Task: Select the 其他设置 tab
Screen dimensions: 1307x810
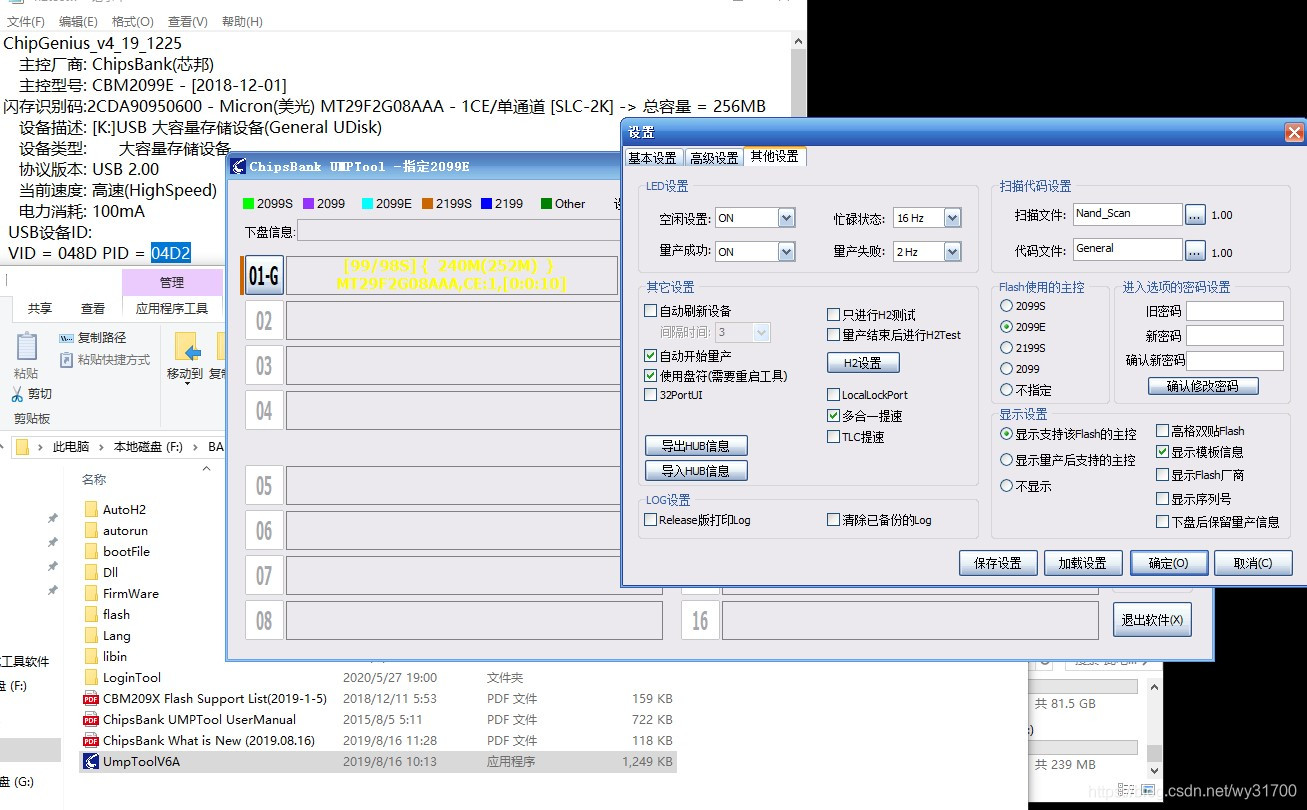Action: (x=774, y=157)
